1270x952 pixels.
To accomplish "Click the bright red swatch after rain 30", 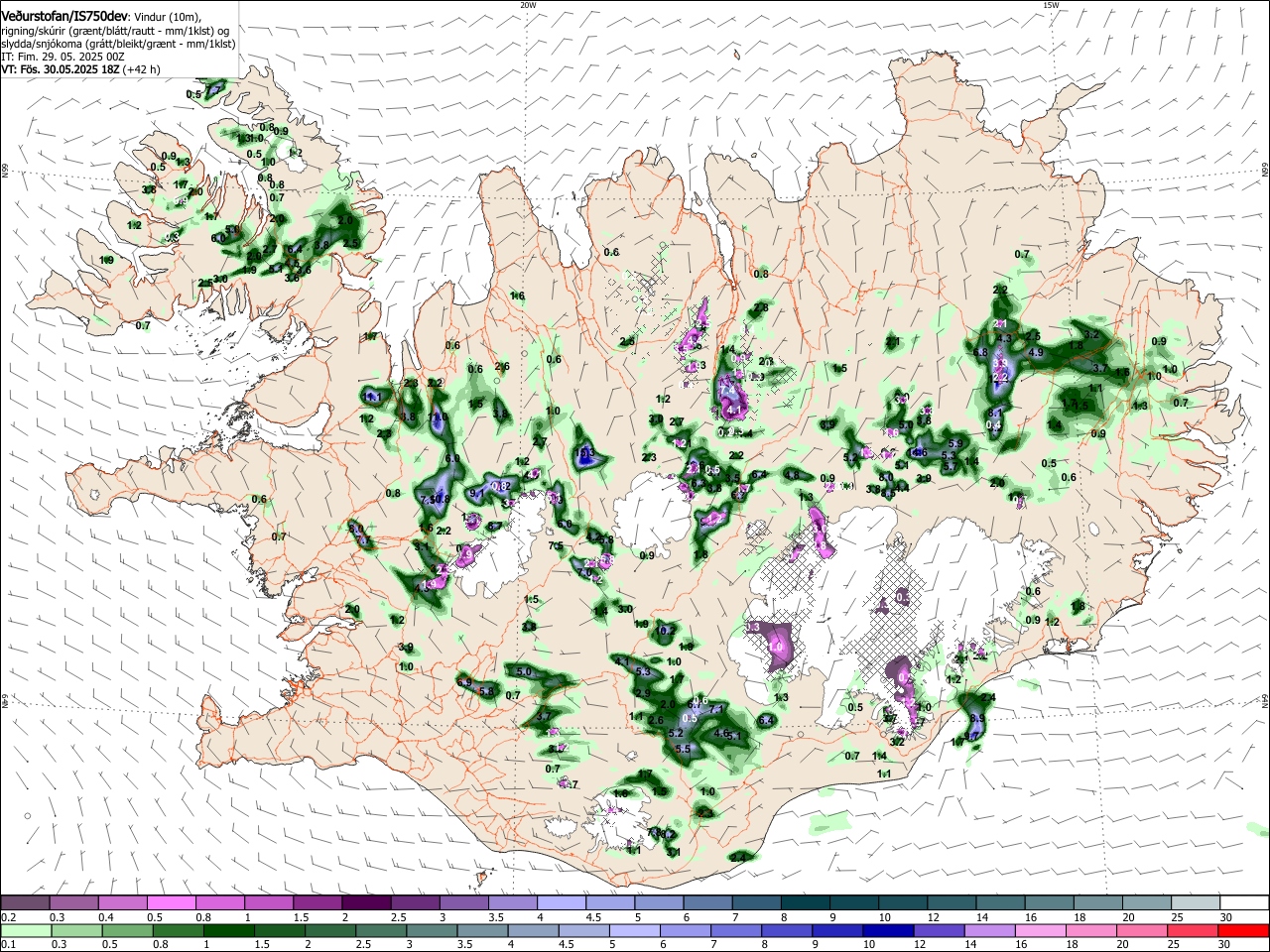I will (1242, 930).
